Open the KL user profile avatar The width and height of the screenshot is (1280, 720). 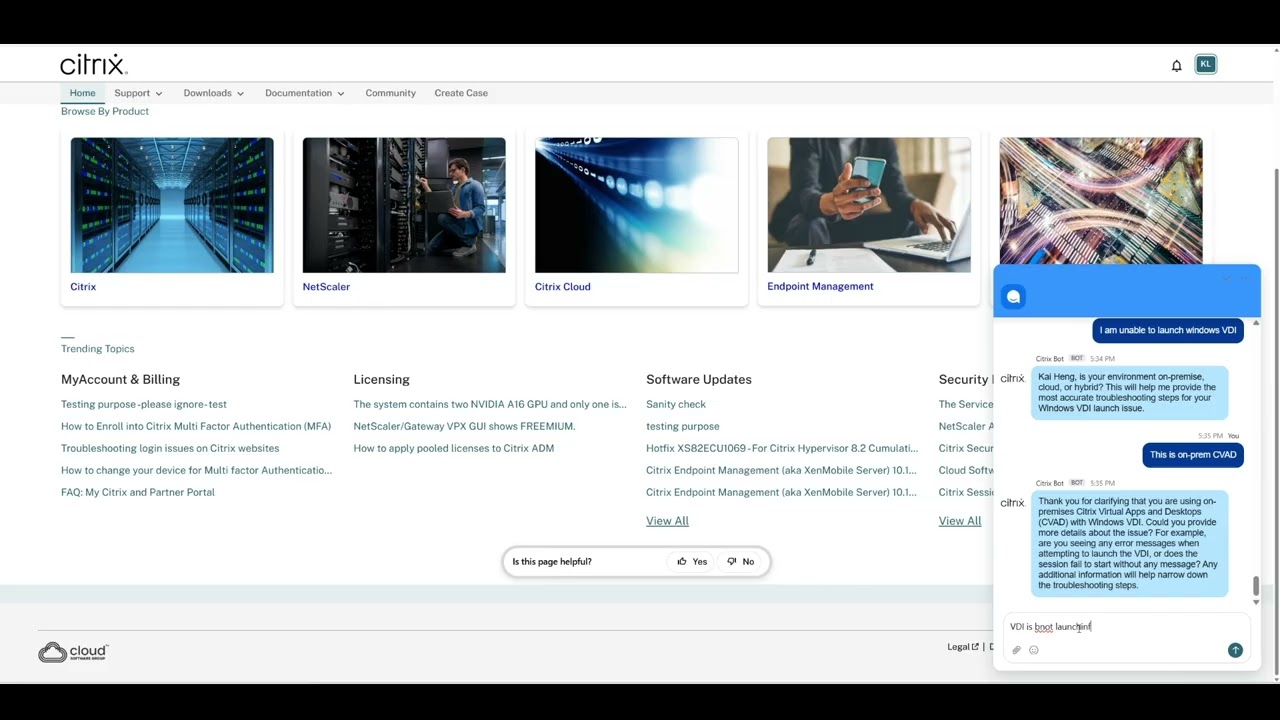[1206, 64]
